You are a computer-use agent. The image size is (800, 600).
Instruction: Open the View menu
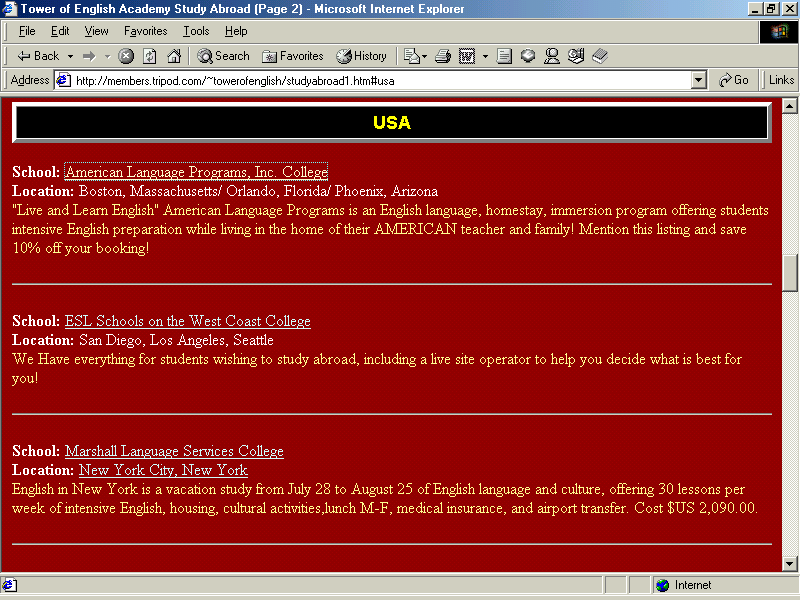(96, 31)
